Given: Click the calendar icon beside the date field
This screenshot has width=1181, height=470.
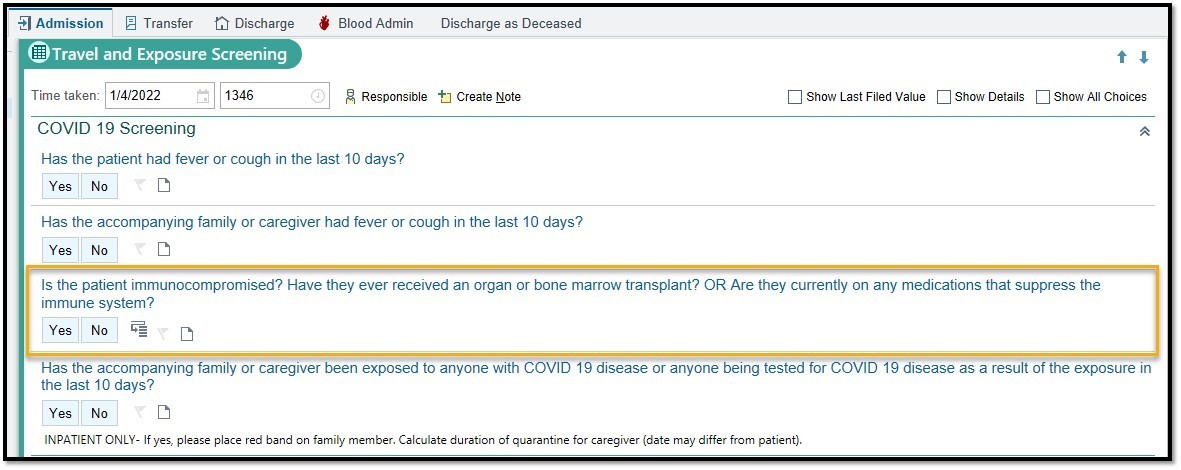Looking at the screenshot, I should 204,97.
